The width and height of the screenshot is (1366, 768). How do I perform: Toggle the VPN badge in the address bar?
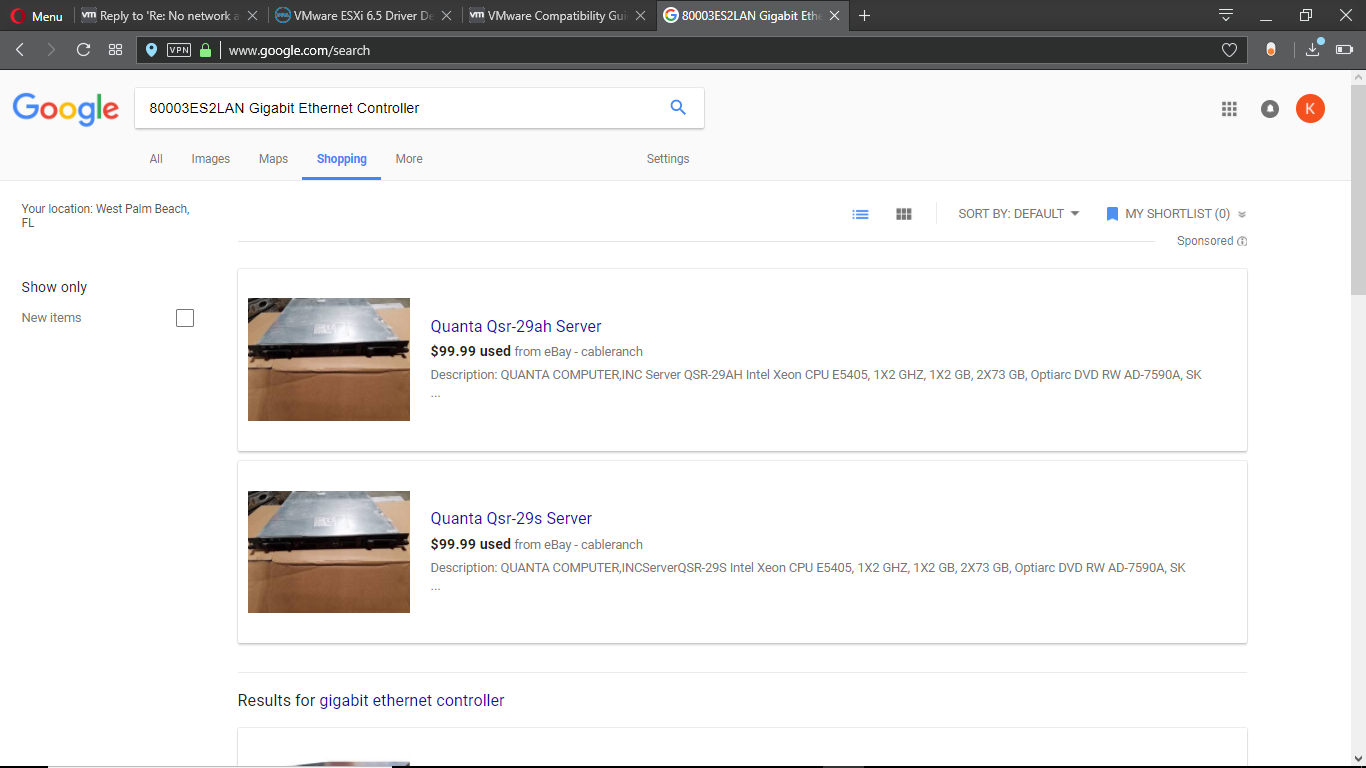tap(179, 50)
